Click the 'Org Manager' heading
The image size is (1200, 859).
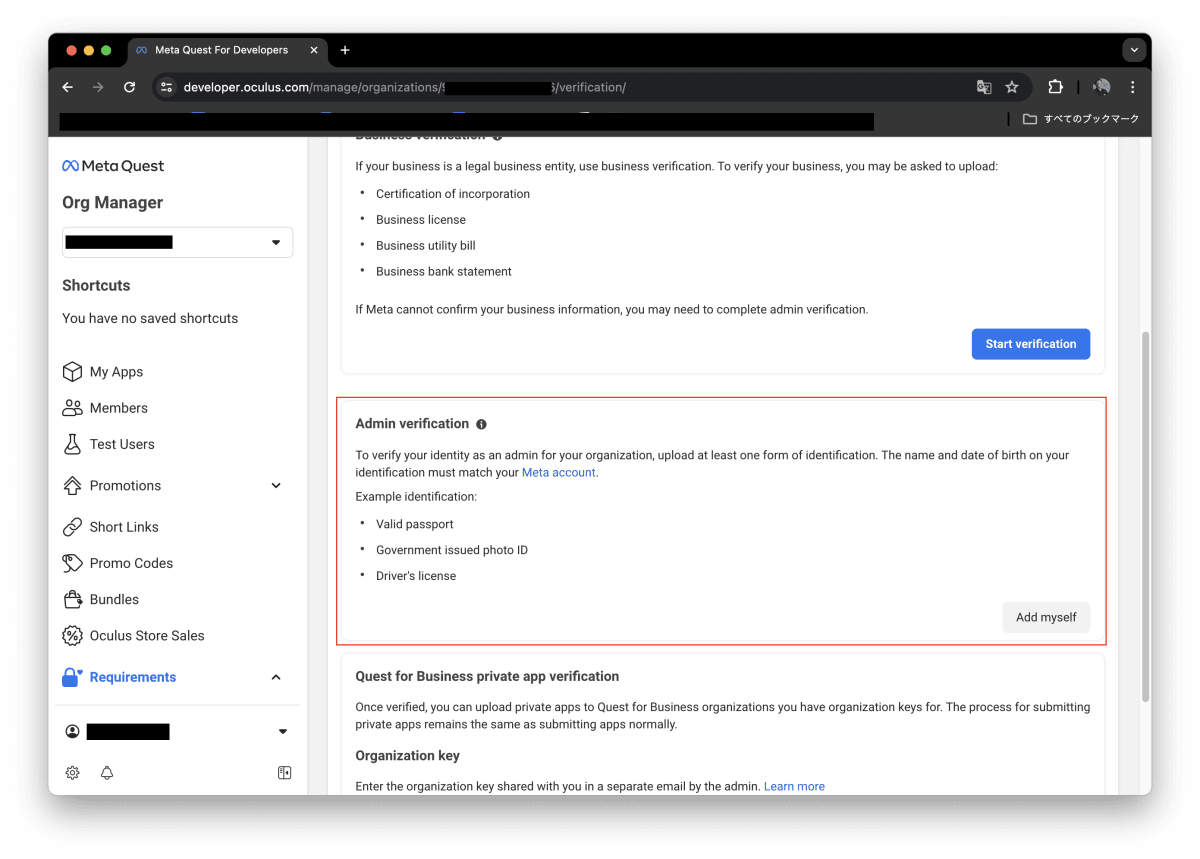[x=112, y=203]
